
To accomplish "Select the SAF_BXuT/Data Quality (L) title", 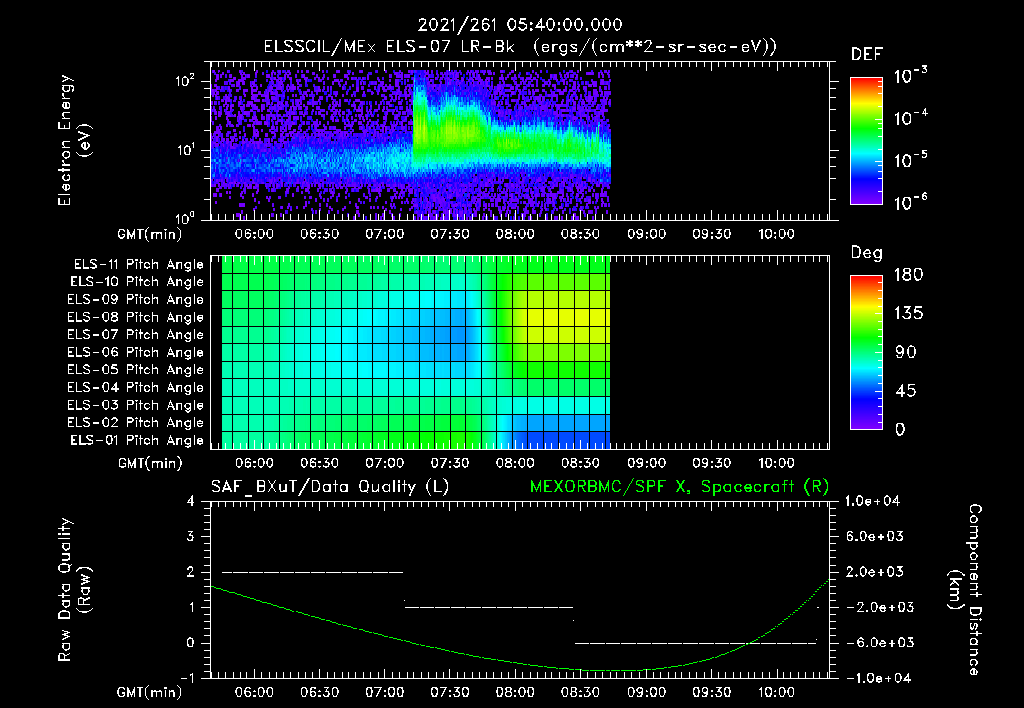I will [330, 487].
